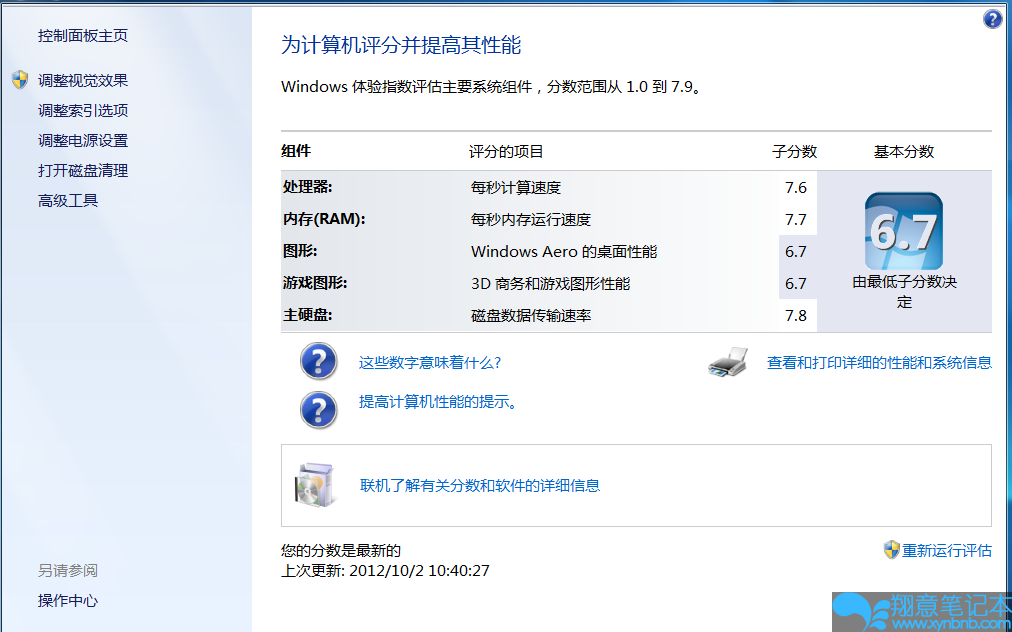Click the 游戏图形 row label
The image size is (1012, 632).
315,283
